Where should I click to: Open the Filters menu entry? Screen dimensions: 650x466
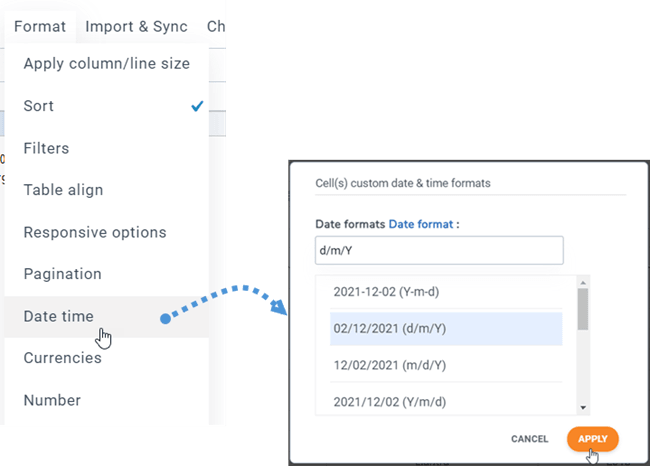[x=46, y=148]
